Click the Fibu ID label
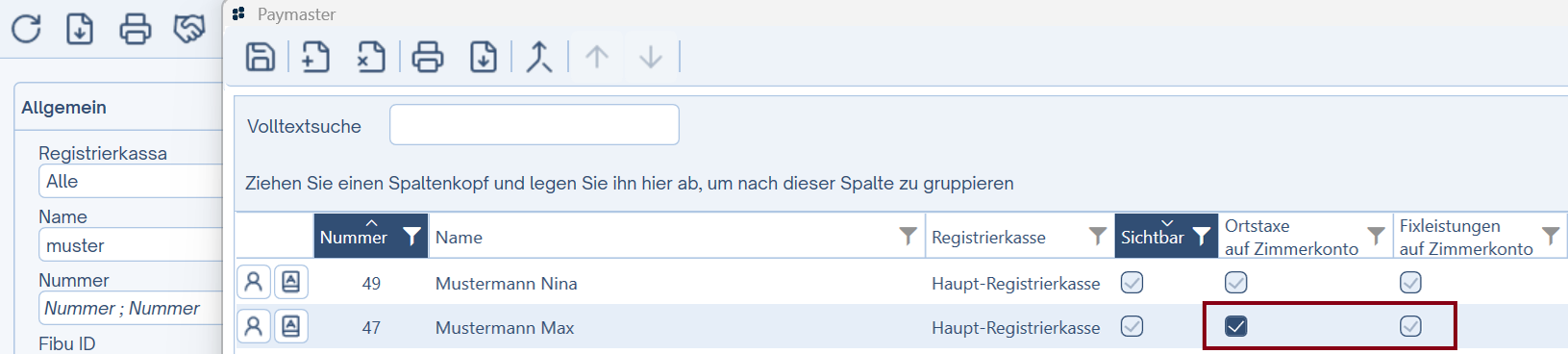 (x=67, y=343)
